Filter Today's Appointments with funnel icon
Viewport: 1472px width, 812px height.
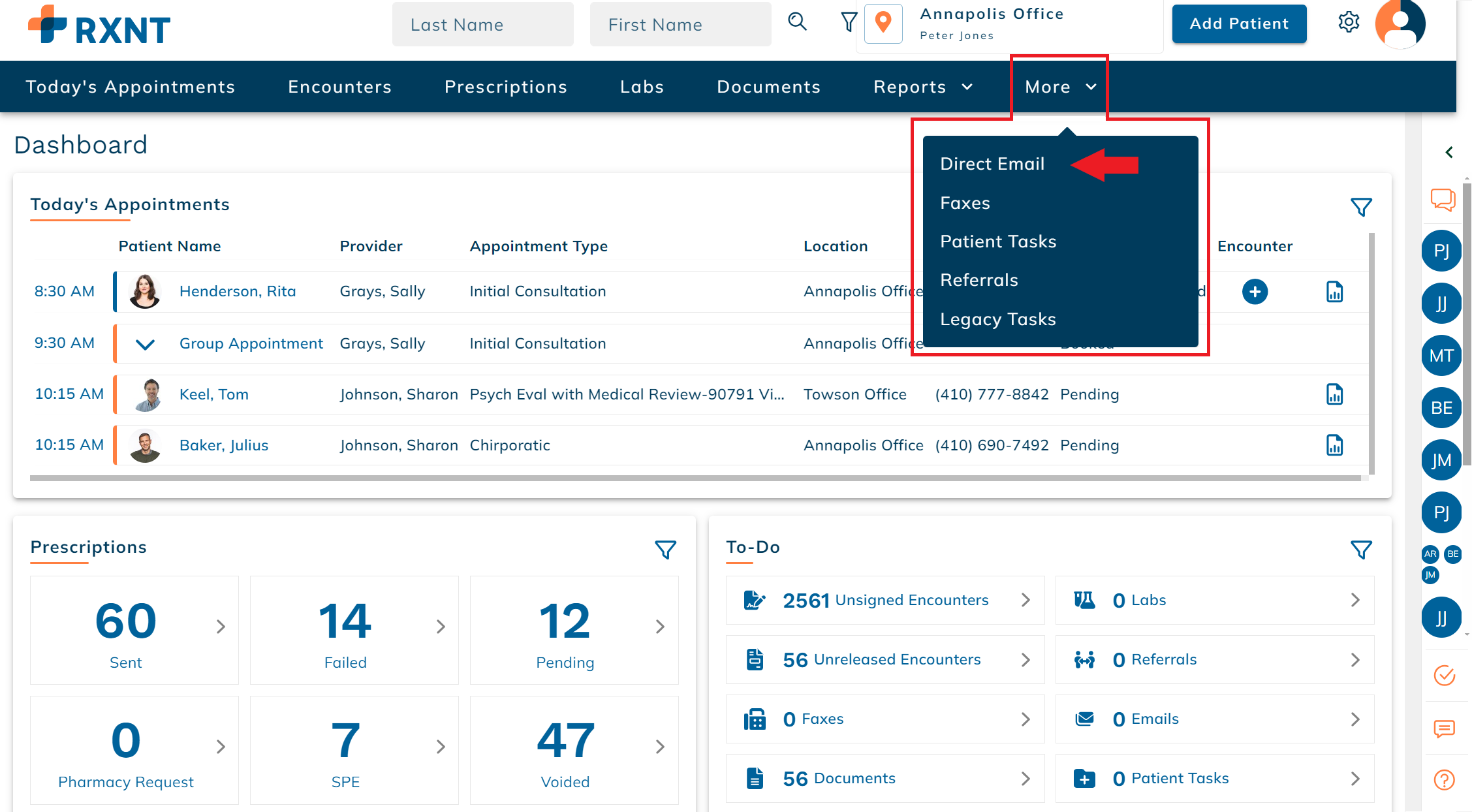1361,207
